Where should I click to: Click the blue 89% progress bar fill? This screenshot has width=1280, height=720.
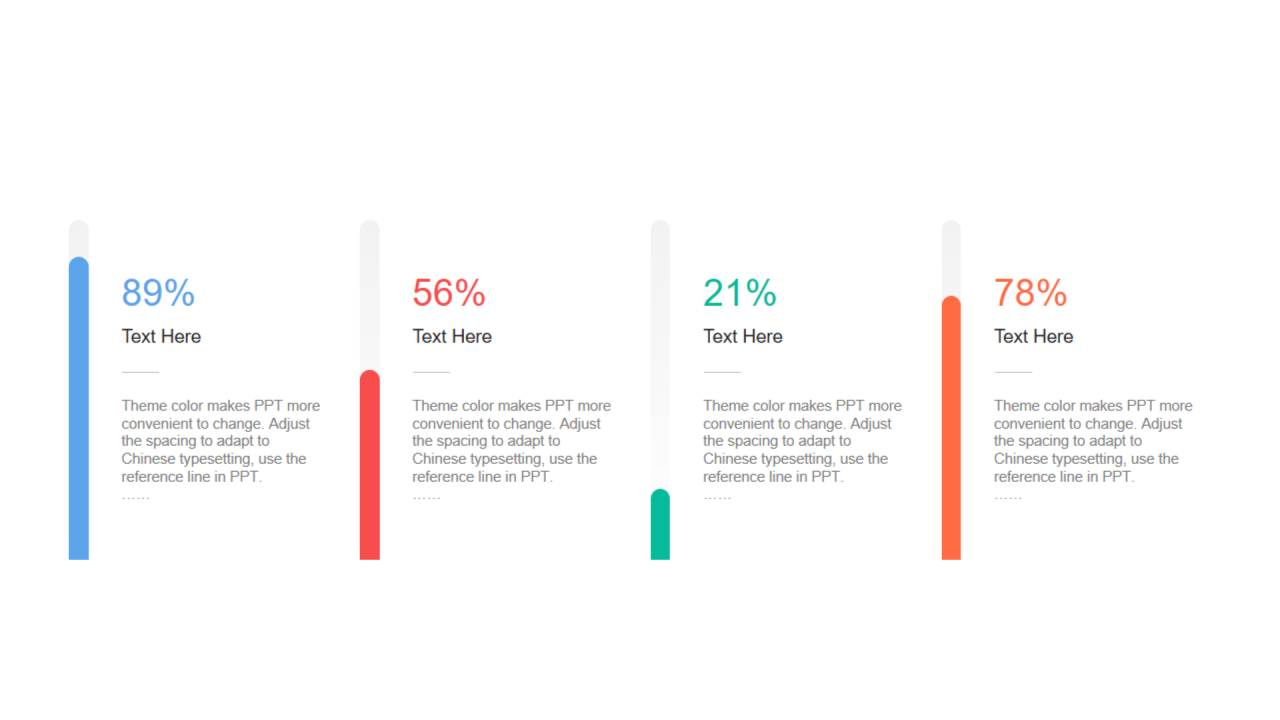click(78, 410)
